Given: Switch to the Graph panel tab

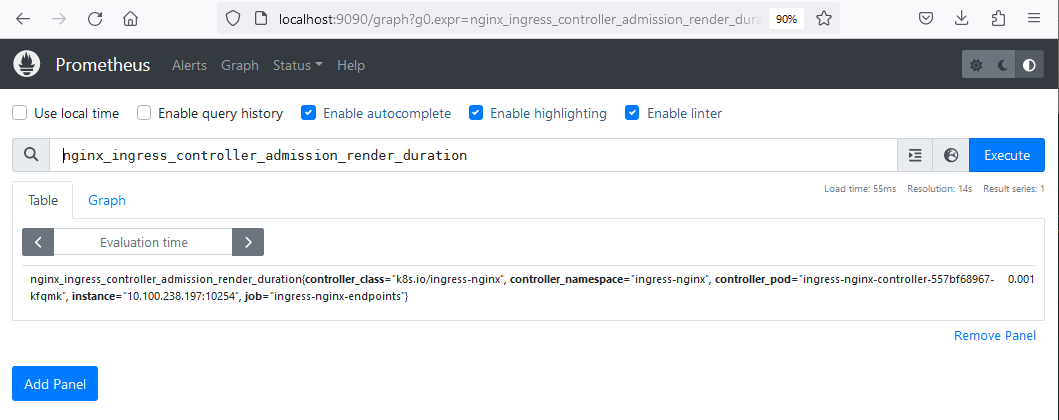Looking at the screenshot, I should point(107,200).
